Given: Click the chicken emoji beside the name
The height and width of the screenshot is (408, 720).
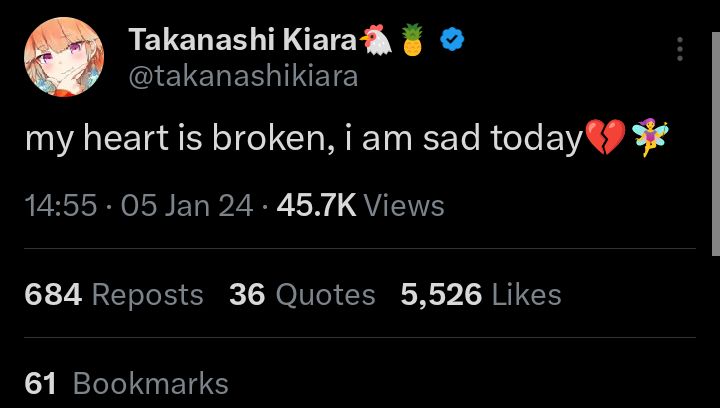Looking at the screenshot, I should [x=376, y=40].
